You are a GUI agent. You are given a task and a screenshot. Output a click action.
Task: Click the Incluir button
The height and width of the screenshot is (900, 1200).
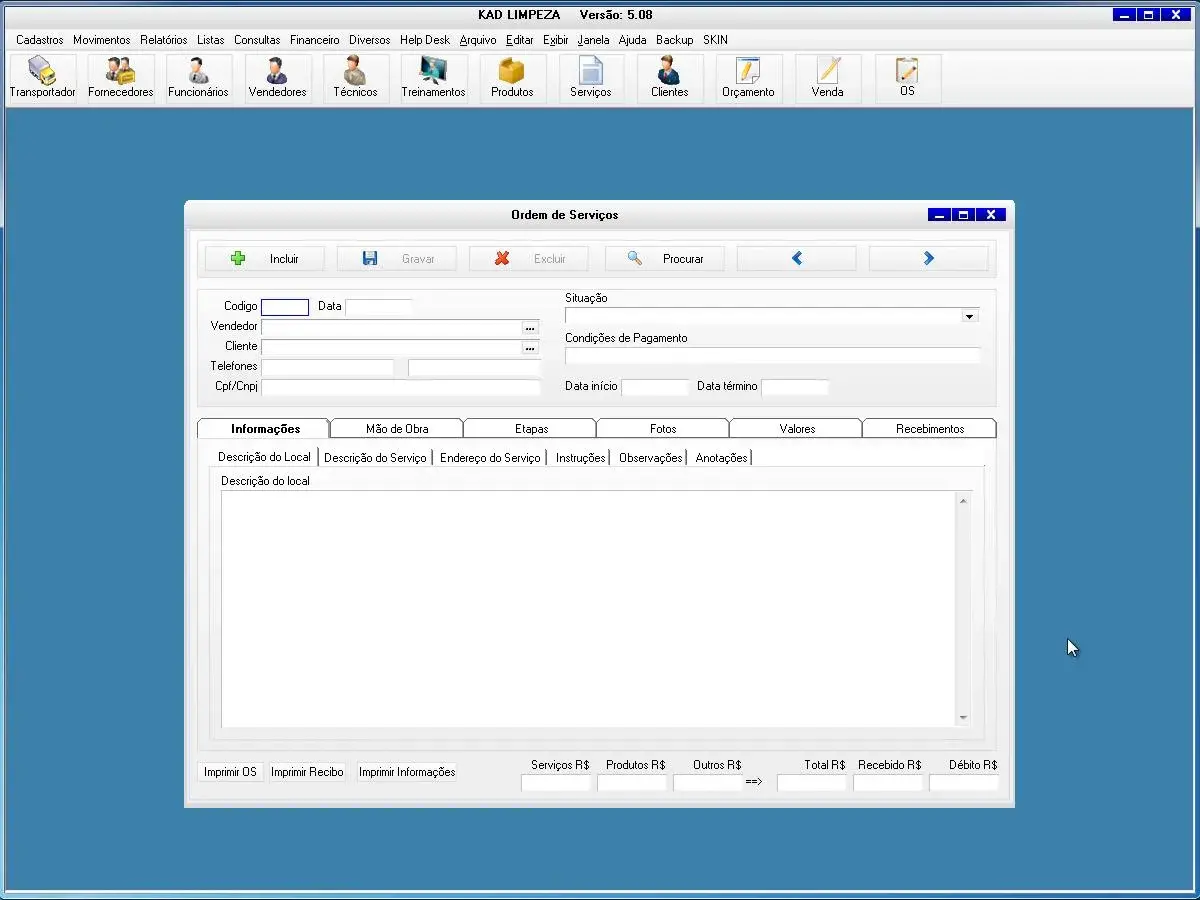pos(265,259)
